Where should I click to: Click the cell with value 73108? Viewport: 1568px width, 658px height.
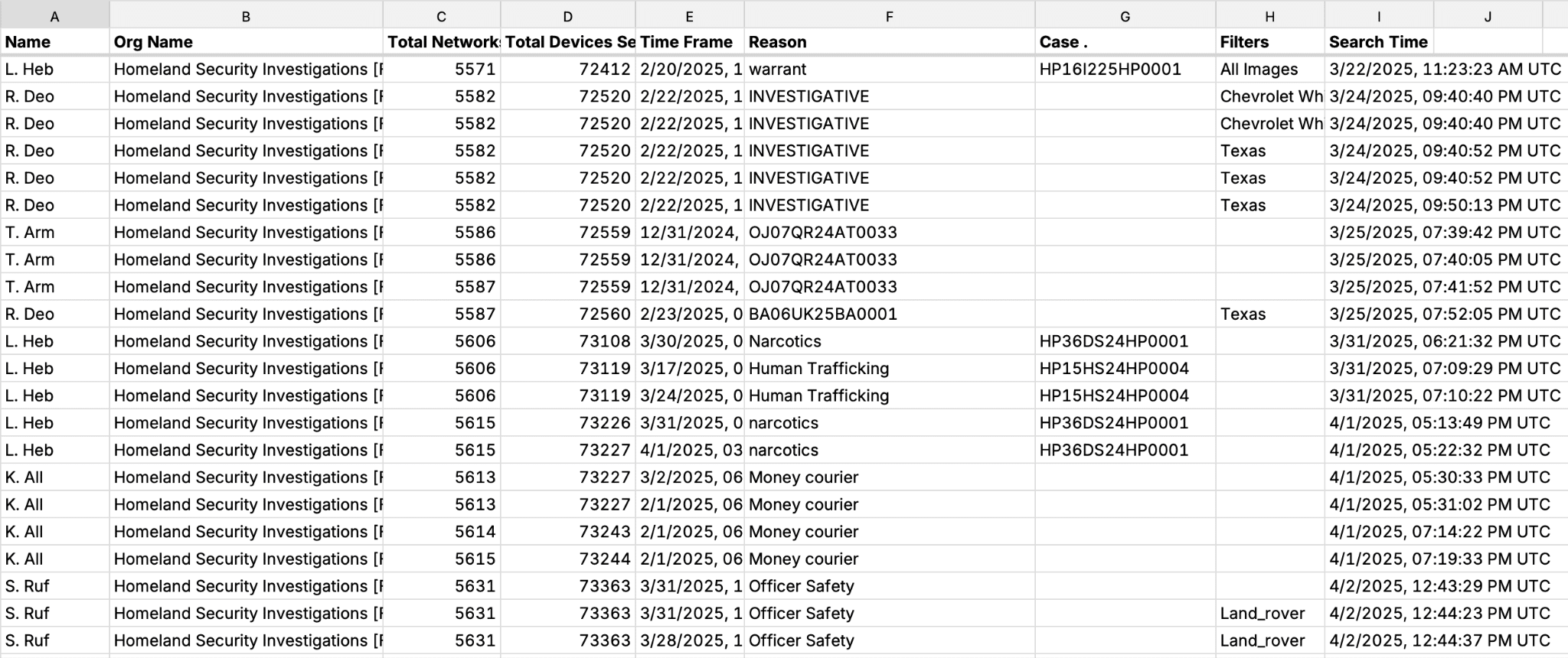coord(568,341)
